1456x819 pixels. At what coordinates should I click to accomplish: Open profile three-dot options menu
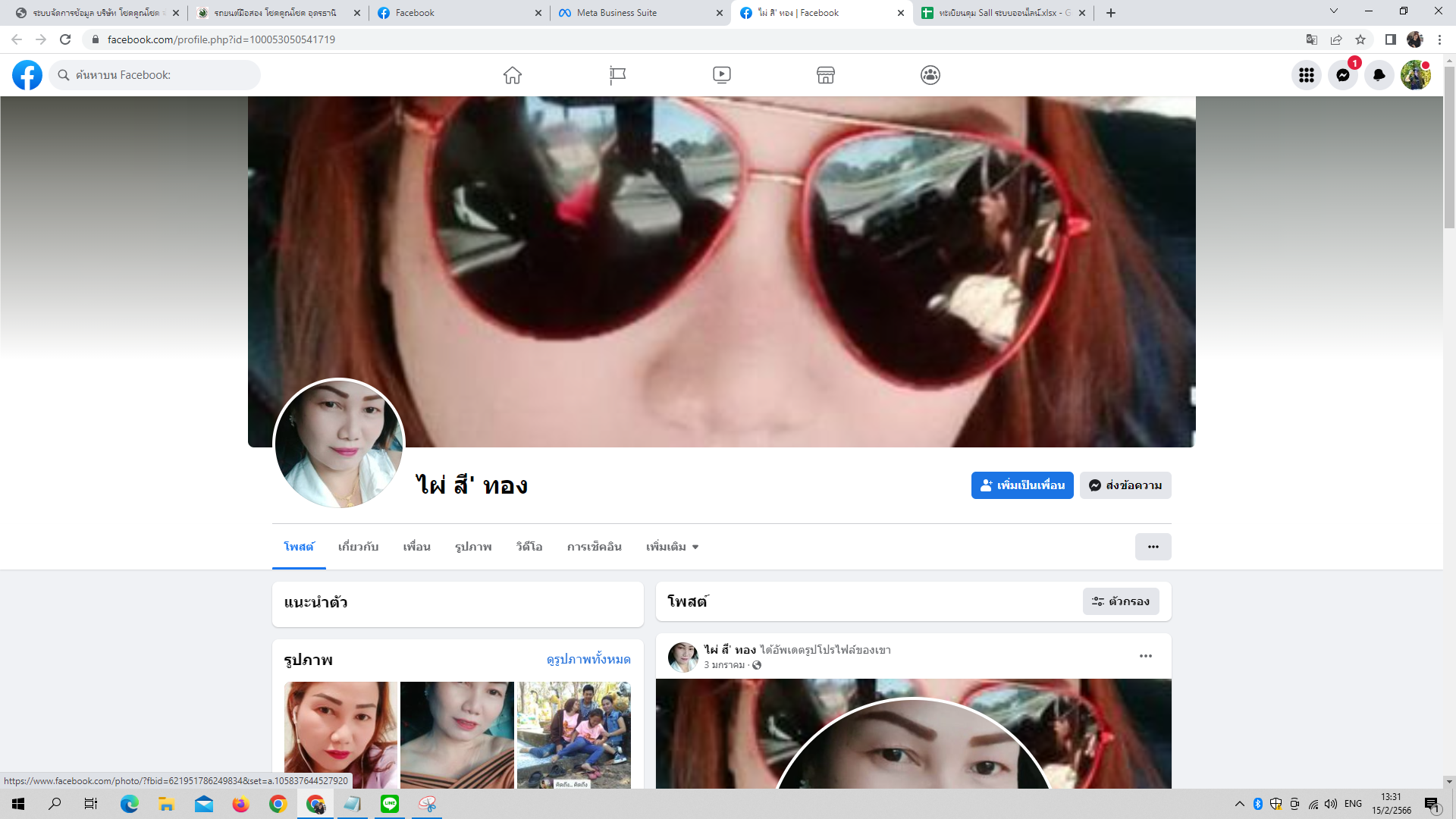[x=1153, y=547]
